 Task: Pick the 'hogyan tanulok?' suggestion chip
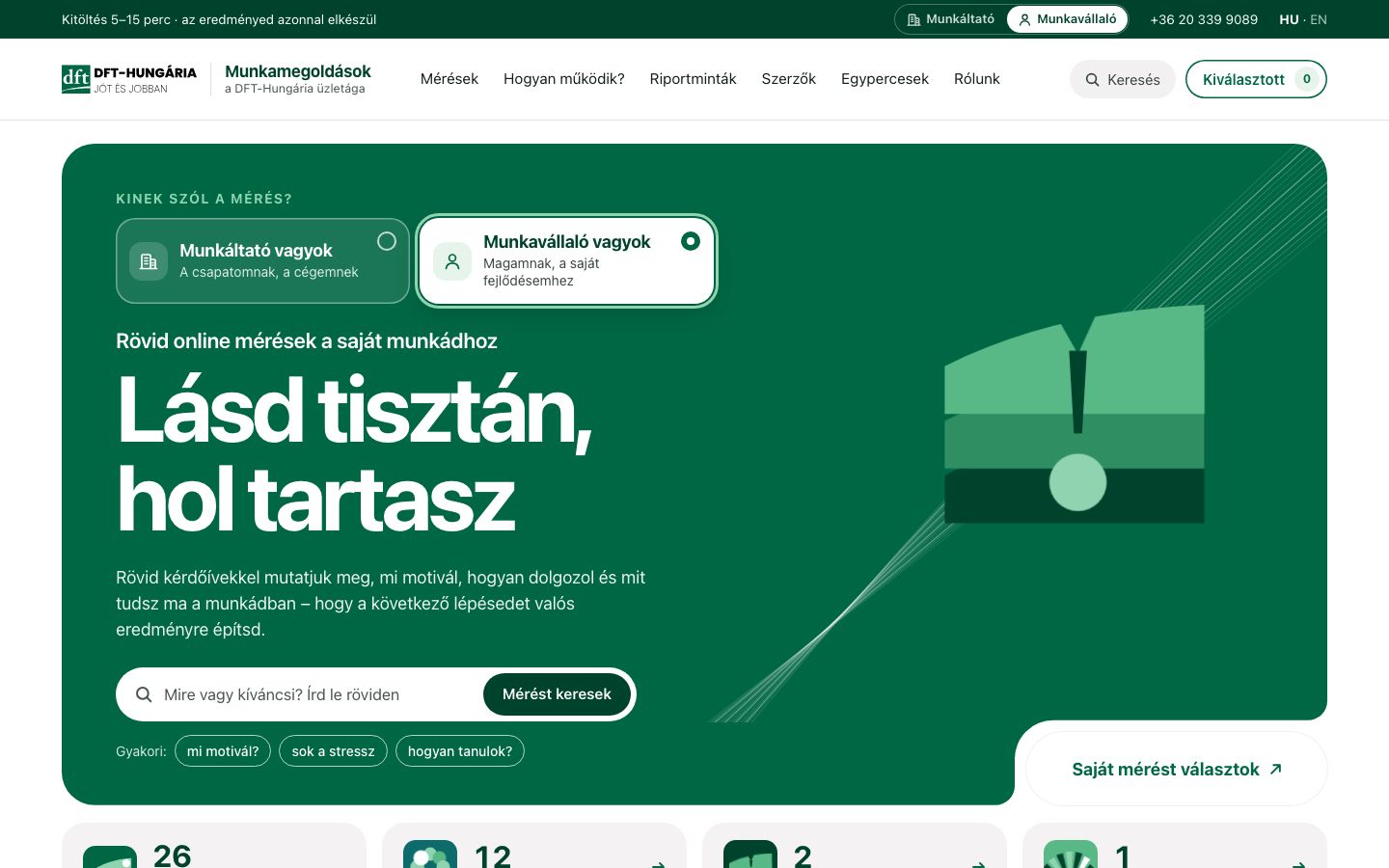point(460,751)
